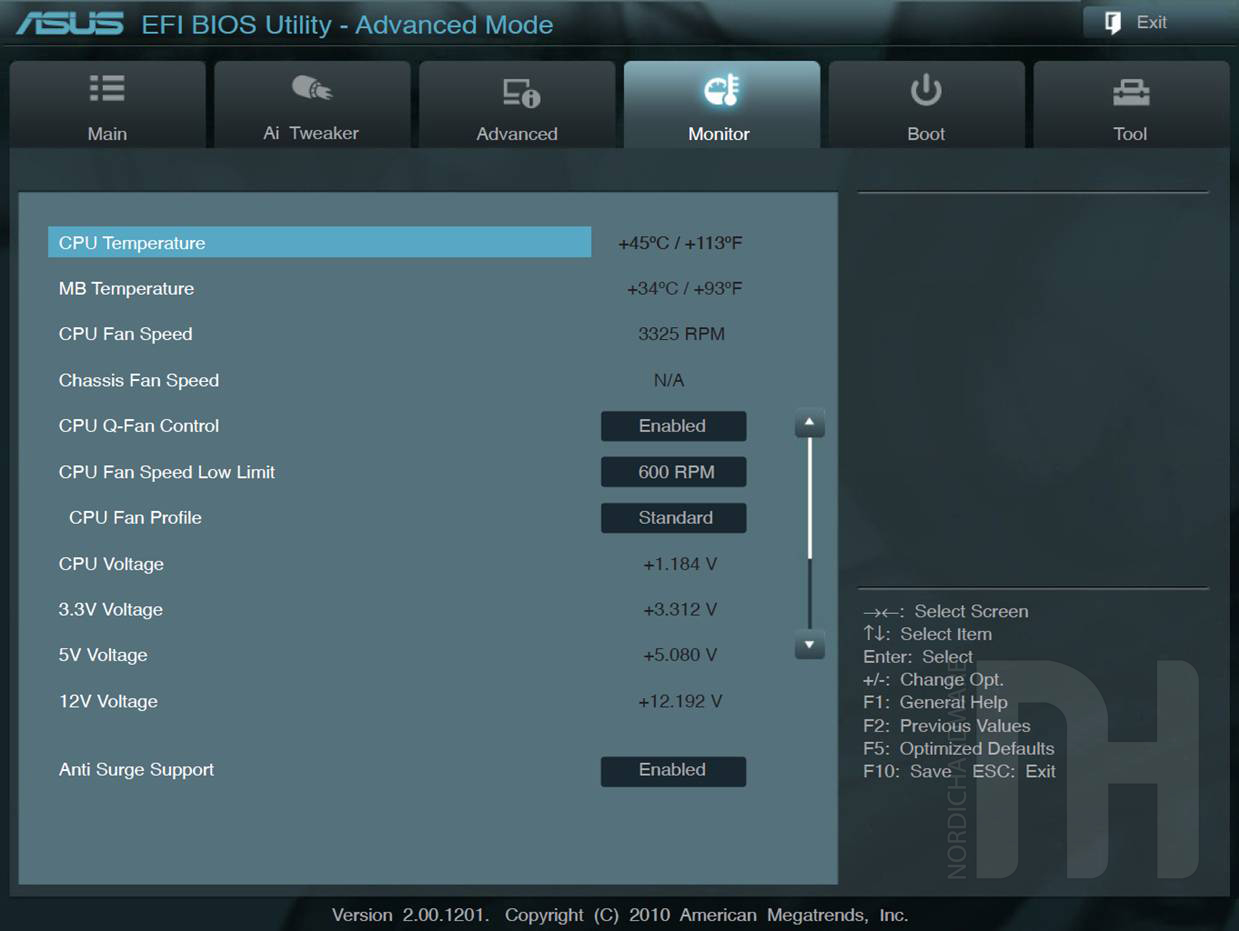Image resolution: width=1239 pixels, height=931 pixels.
Task: Open CPU Fan Profile Standard dropdown
Action: click(673, 518)
